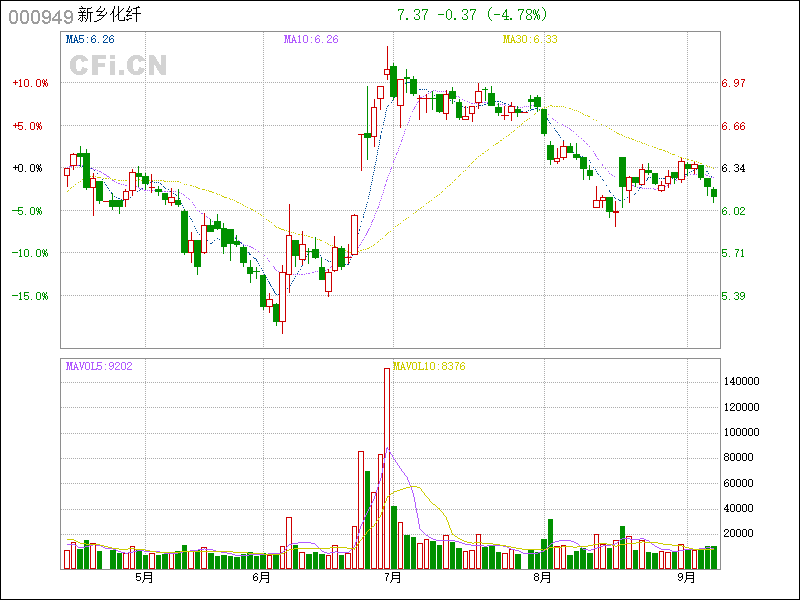Select the MA5:6.26 indicator label

coord(90,39)
